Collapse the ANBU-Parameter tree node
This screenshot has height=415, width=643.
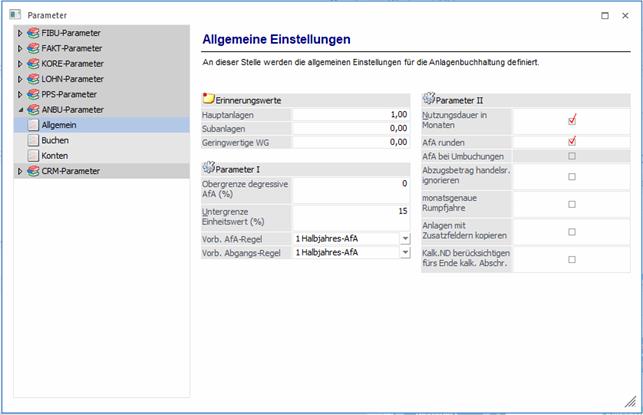coord(19,110)
